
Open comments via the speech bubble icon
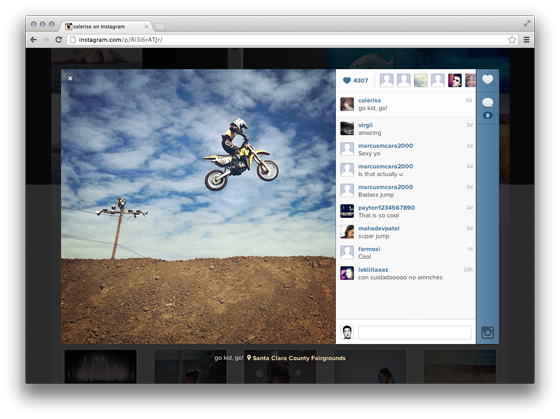[488, 103]
